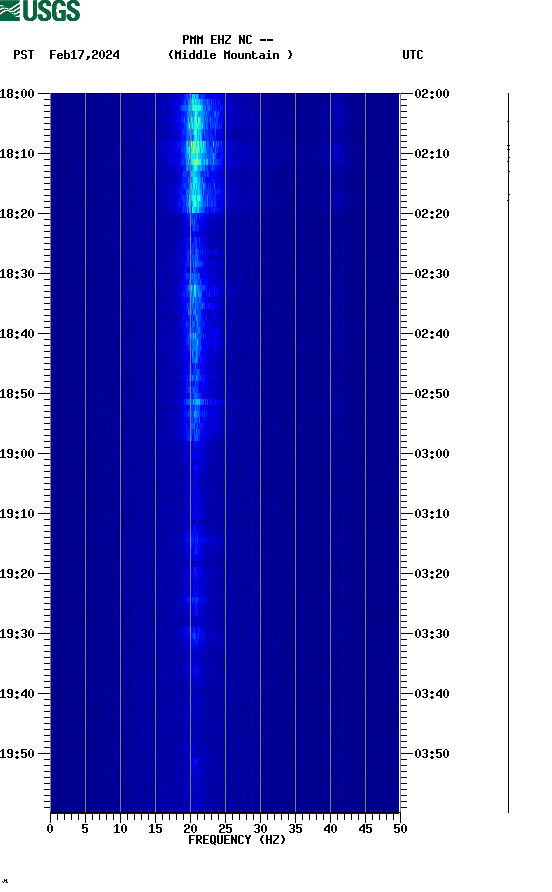Click the 'FREQUENCY (HZ)' axis title
552x892 pixels.
[237, 840]
